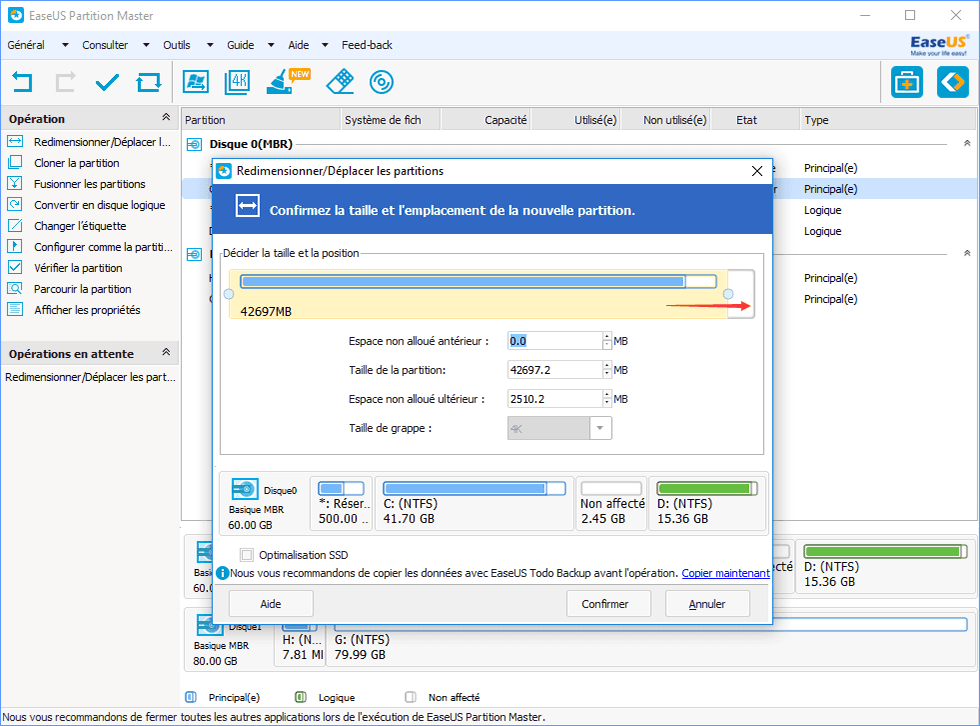Follow the Copier maintenant link
The height and width of the screenshot is (726, 980).
click(726, 573)
